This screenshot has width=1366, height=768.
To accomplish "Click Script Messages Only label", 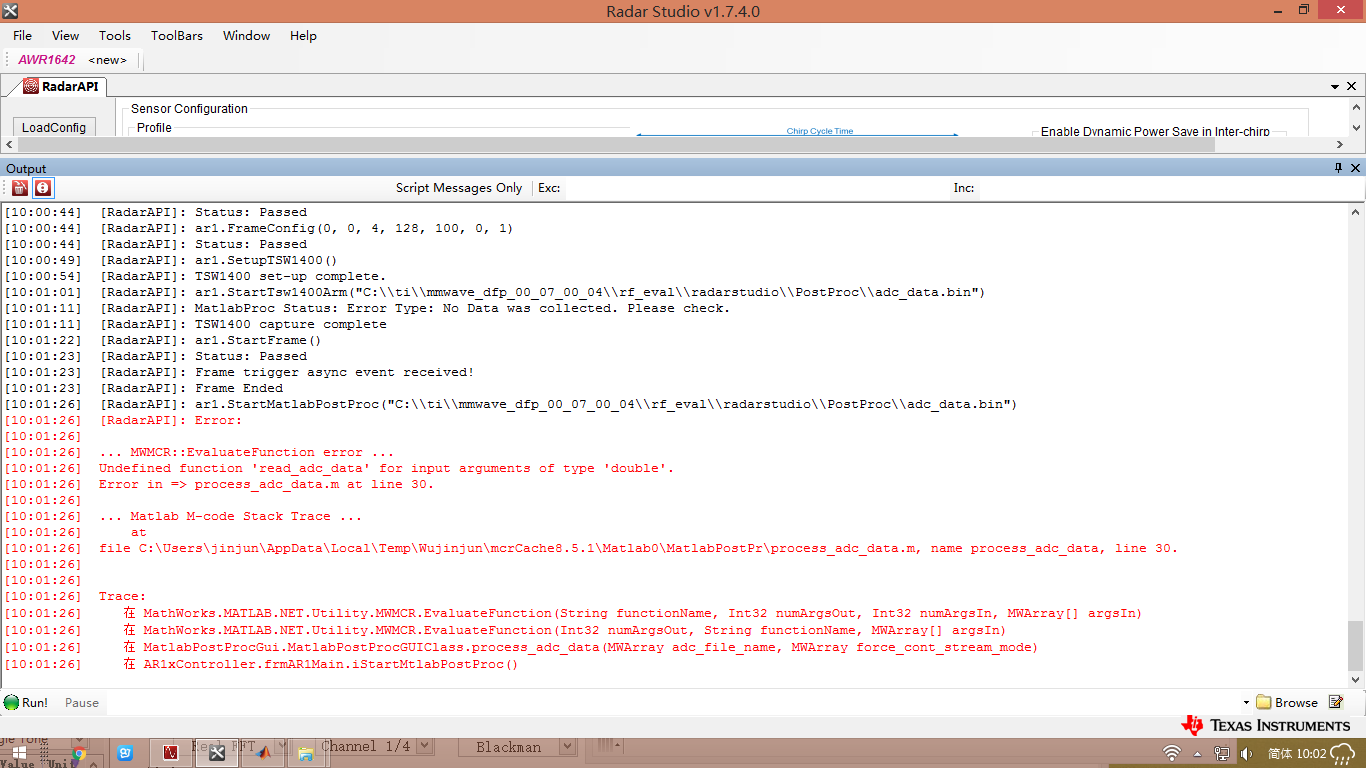I will point(459,187).
